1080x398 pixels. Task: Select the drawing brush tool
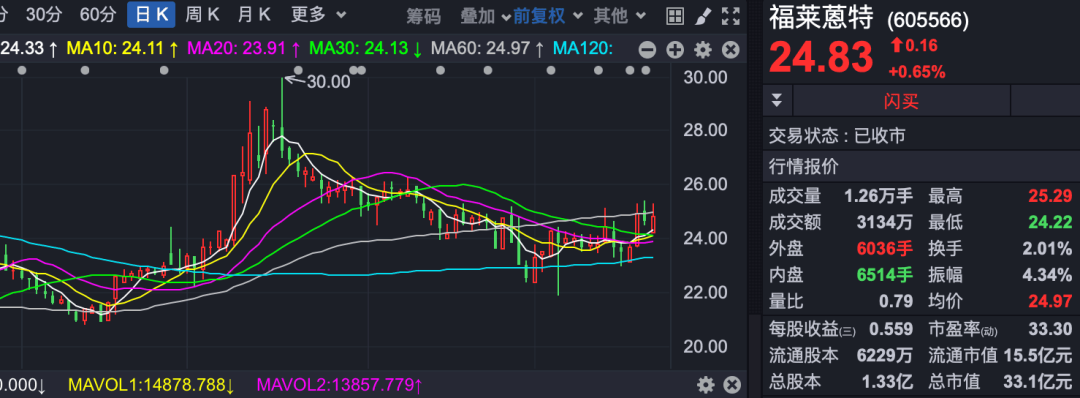[x=703, y=17]
